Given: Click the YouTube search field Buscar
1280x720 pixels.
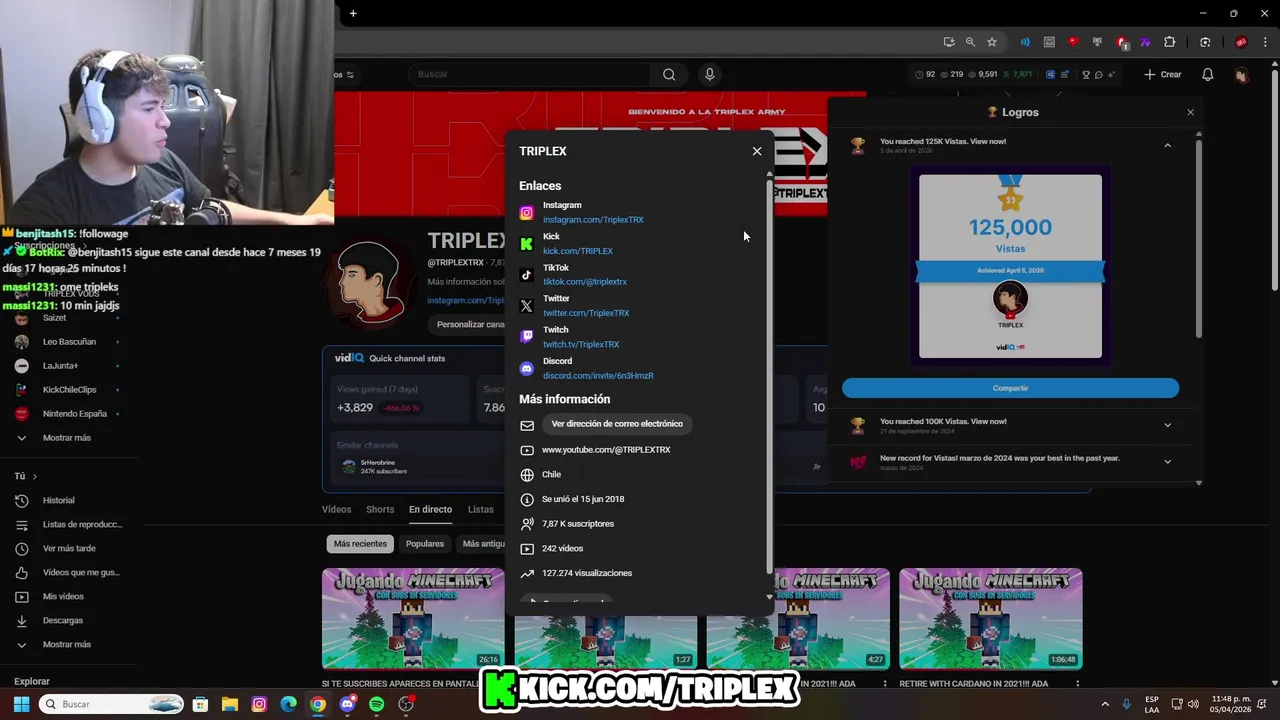Looking at the screenshot, I should click(x=530, y=74).
